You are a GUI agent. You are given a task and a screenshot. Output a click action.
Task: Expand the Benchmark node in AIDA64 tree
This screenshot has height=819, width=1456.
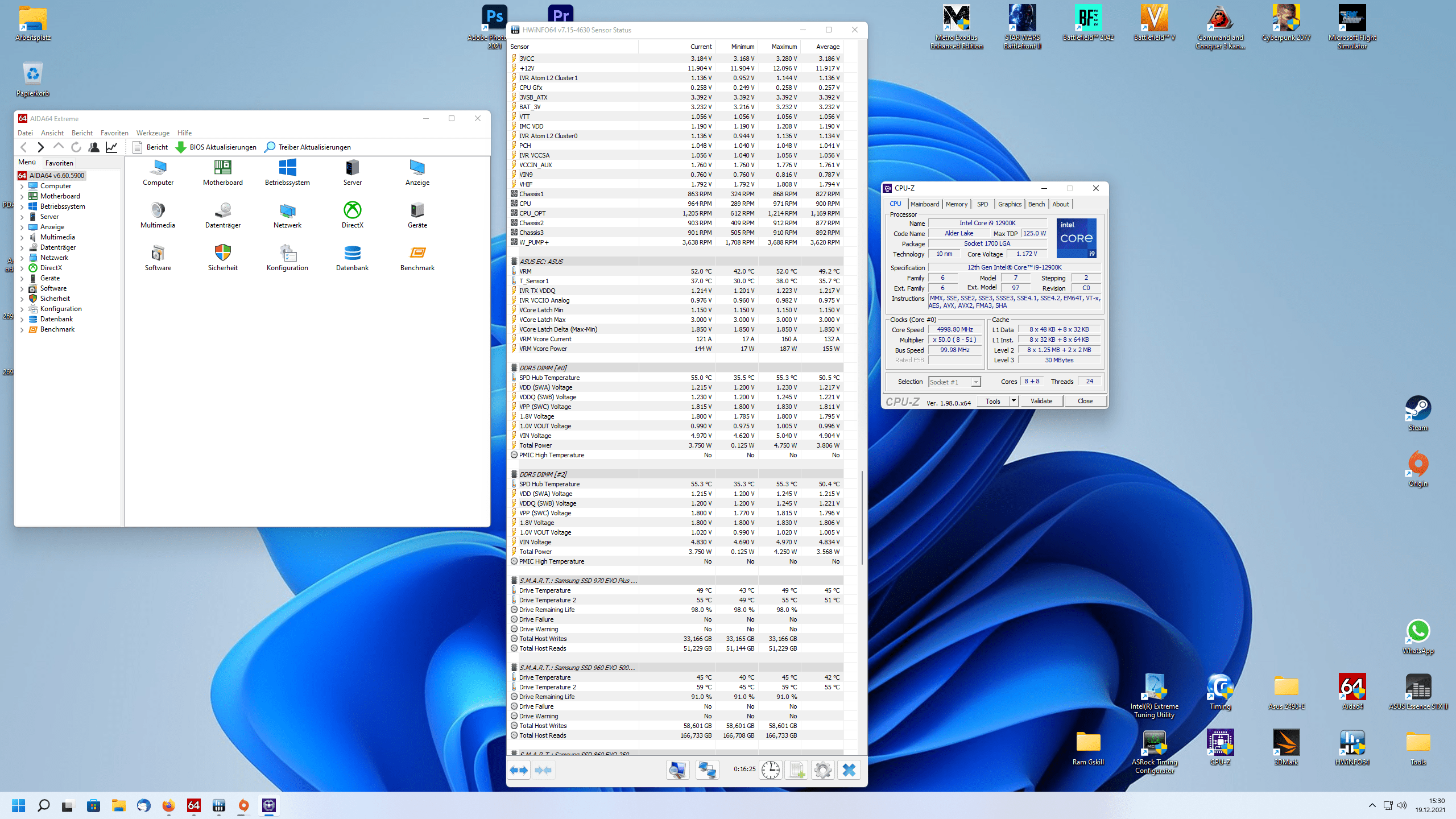tap(22, 329)
